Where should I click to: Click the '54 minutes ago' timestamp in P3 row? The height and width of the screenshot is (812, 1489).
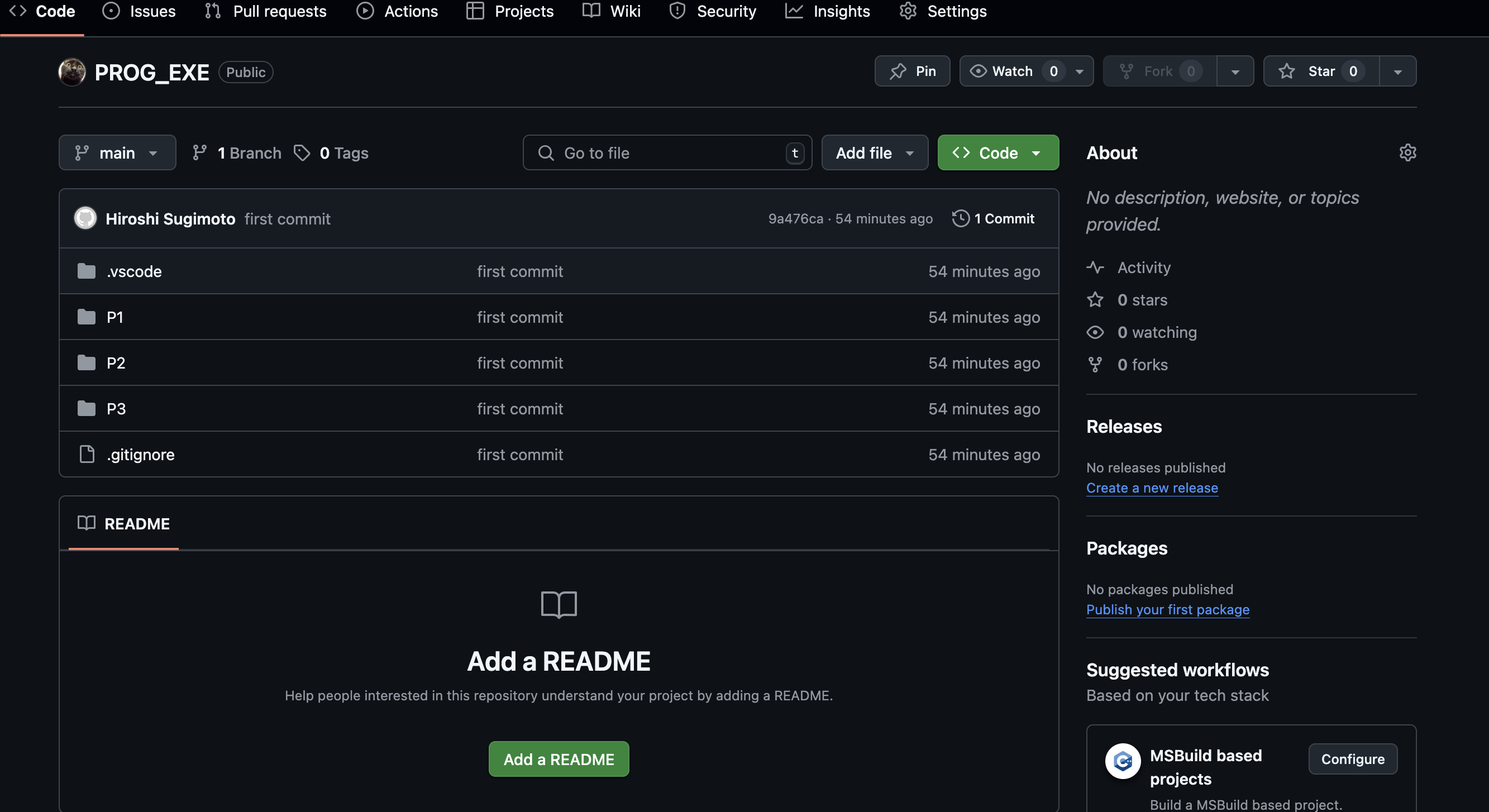pyautogui.click(x=984, y=408)
